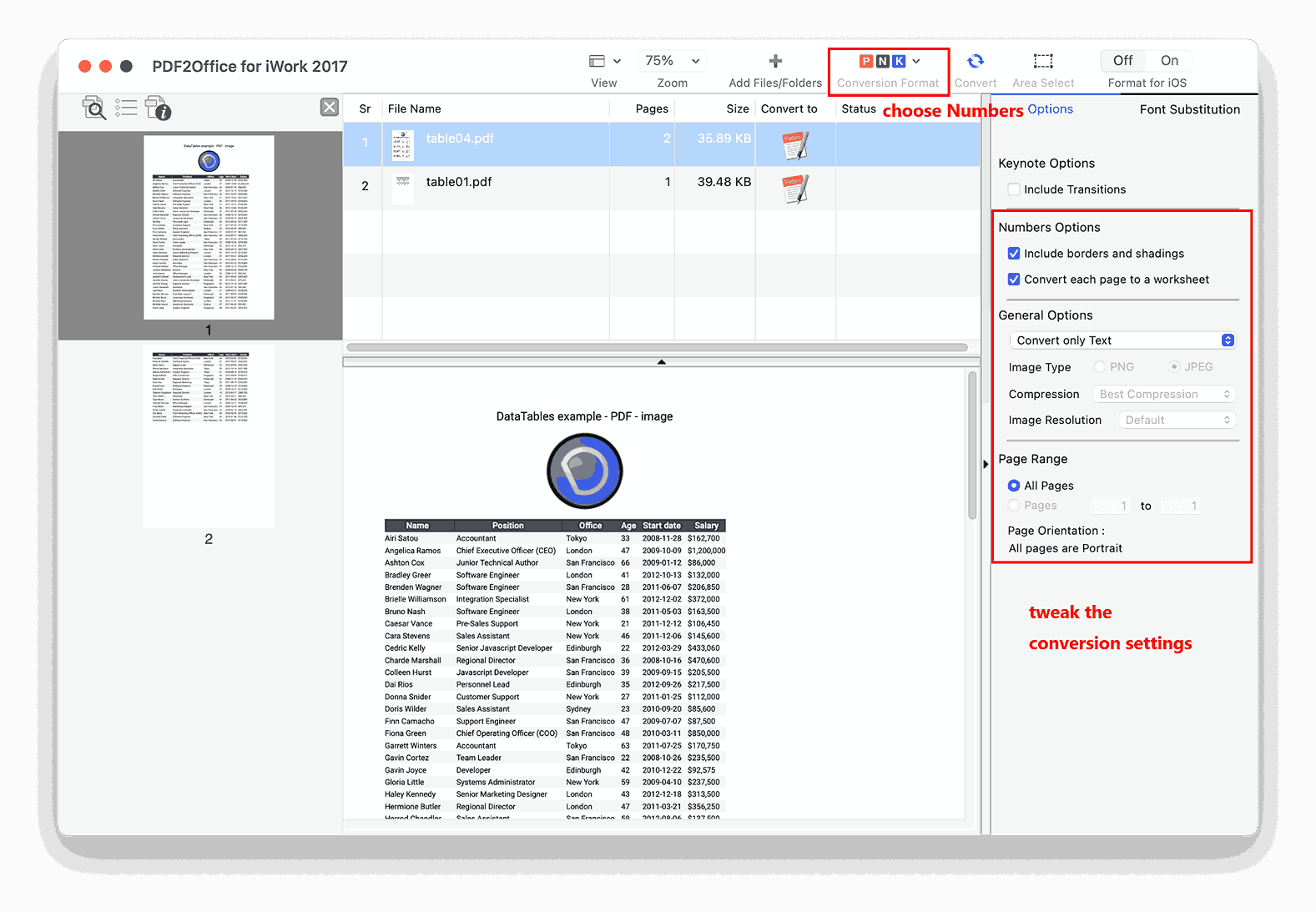Click the Convert to column header

tap(789, 108)
